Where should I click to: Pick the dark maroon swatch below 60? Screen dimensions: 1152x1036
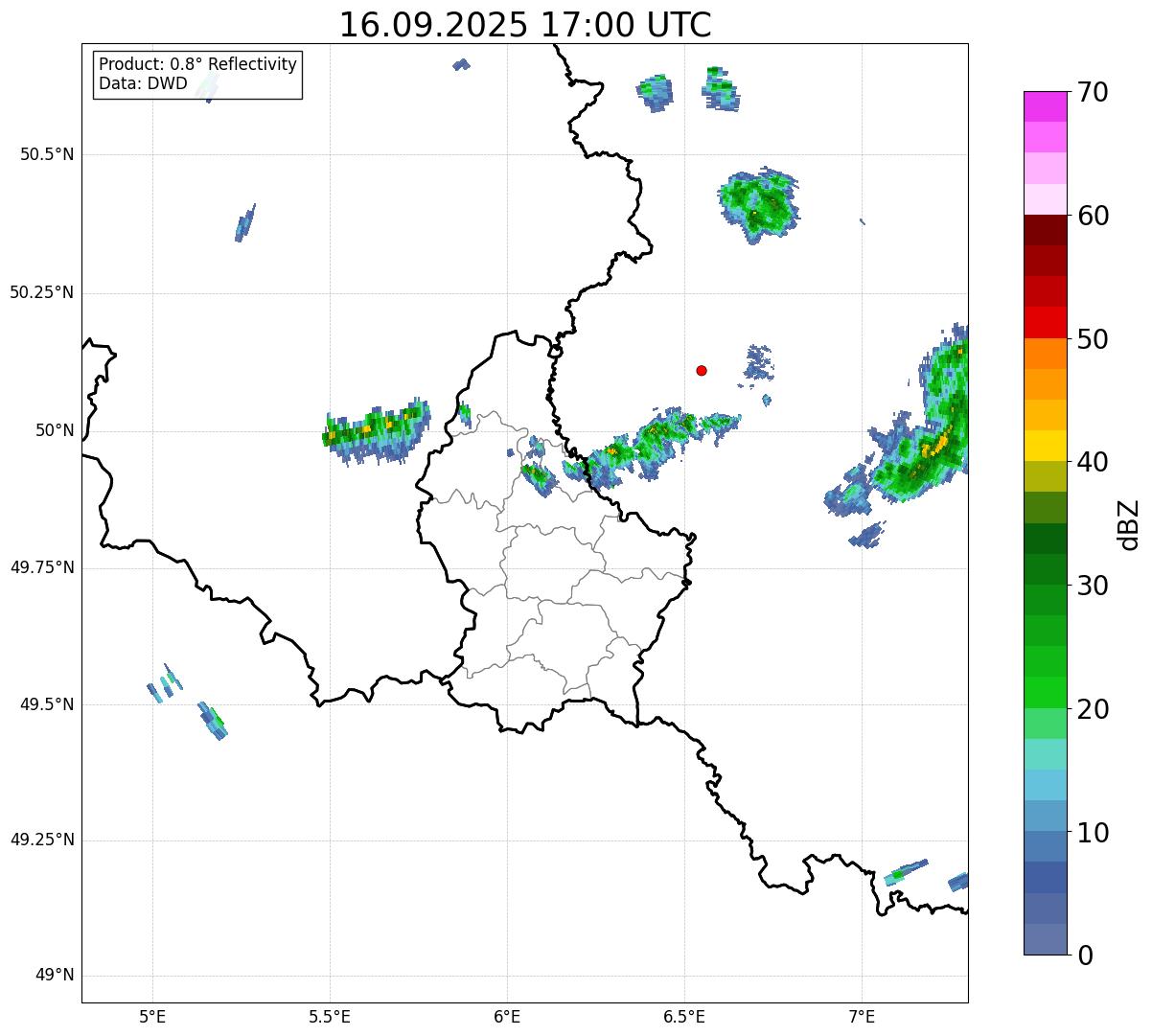[1045, 230]
